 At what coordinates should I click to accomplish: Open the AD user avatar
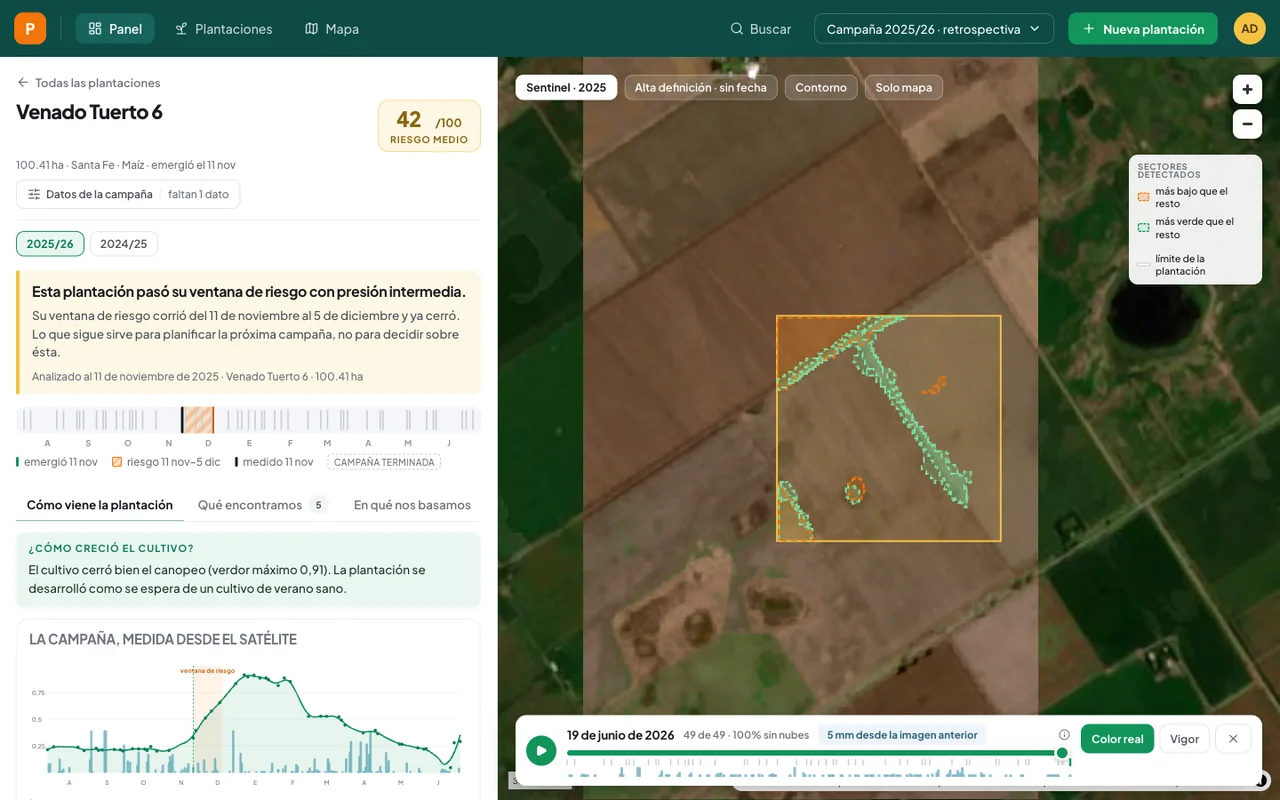(1249, 29)
